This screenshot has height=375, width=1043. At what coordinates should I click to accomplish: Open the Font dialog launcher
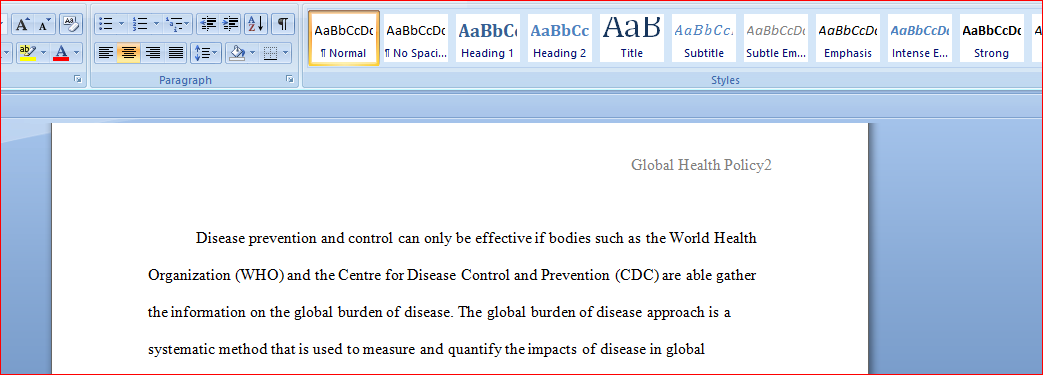78,79
